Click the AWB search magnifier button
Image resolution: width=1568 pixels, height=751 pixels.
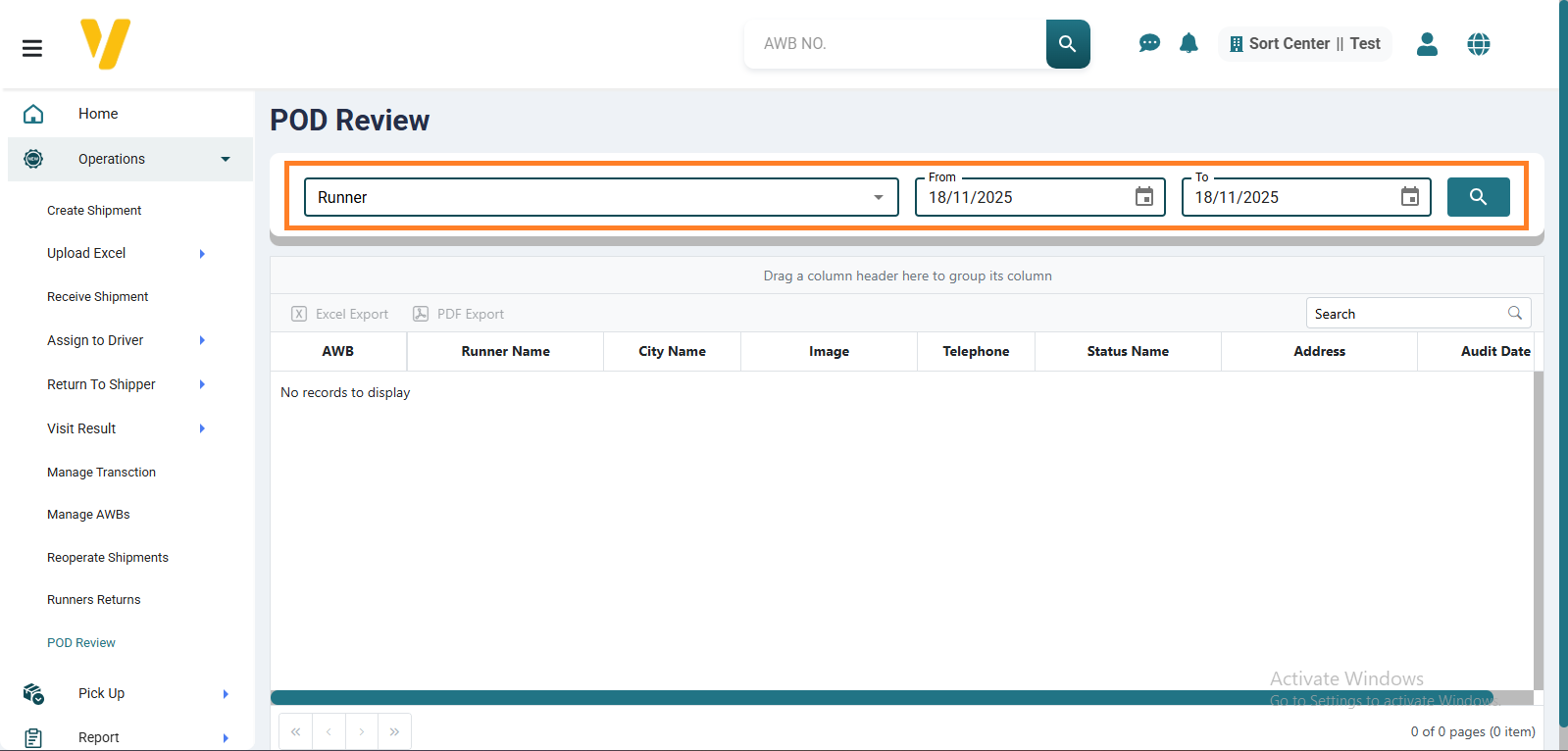[x=1068, y=44]
